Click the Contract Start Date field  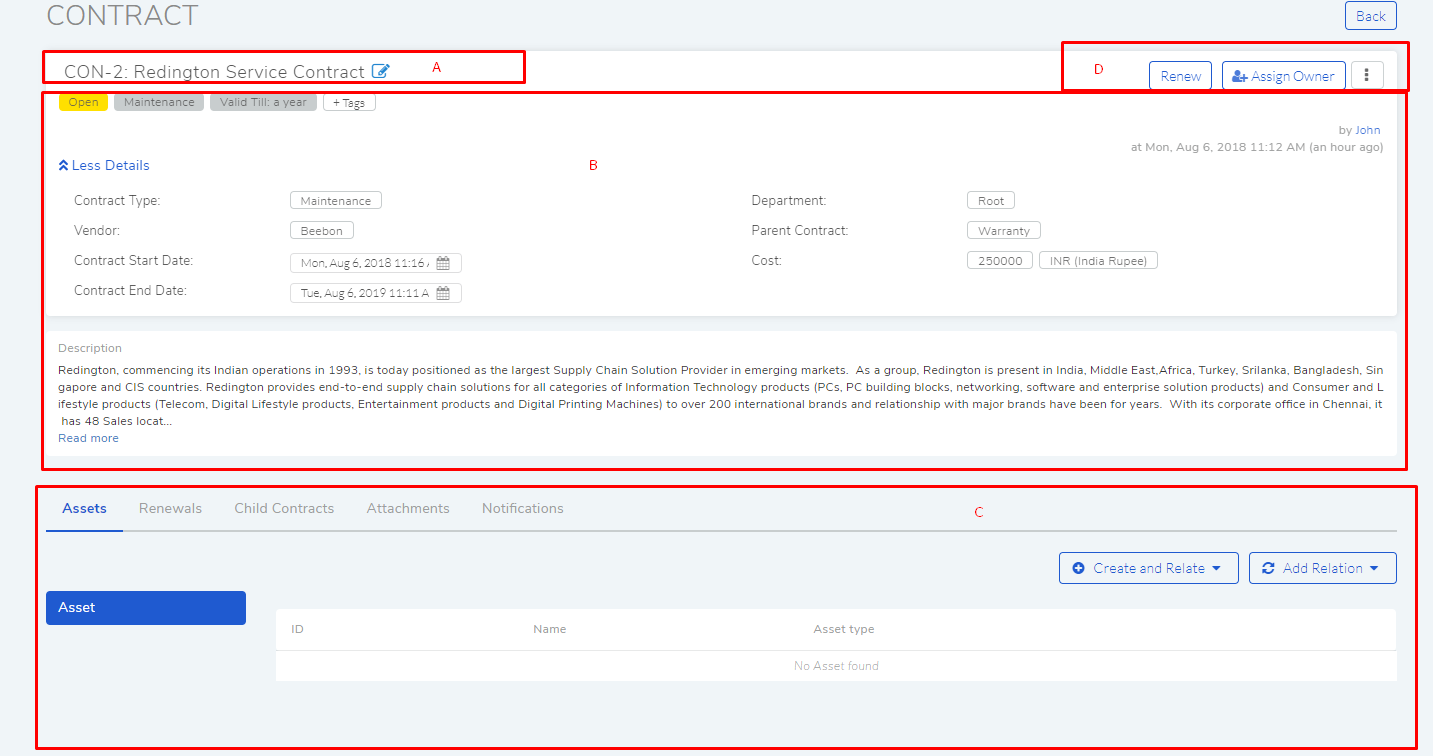click(x=376, y=263)
